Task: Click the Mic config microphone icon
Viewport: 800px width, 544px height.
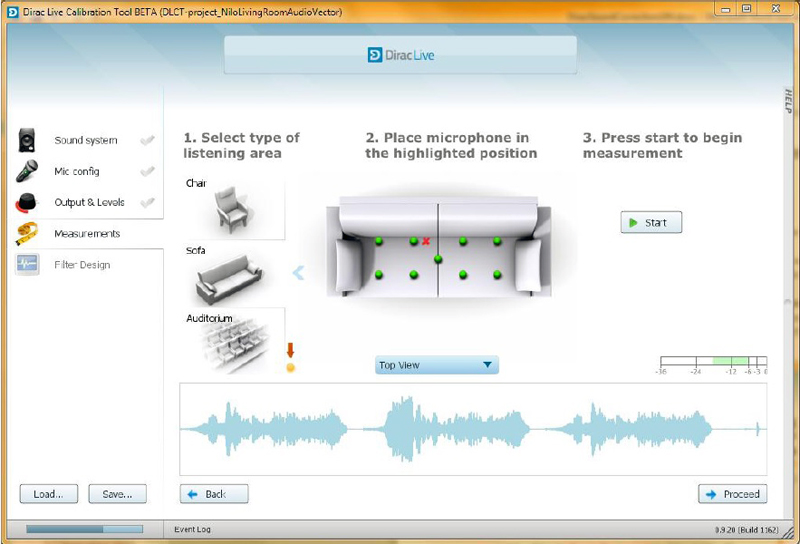Action: pyautogui.click(x=27, y=171)
